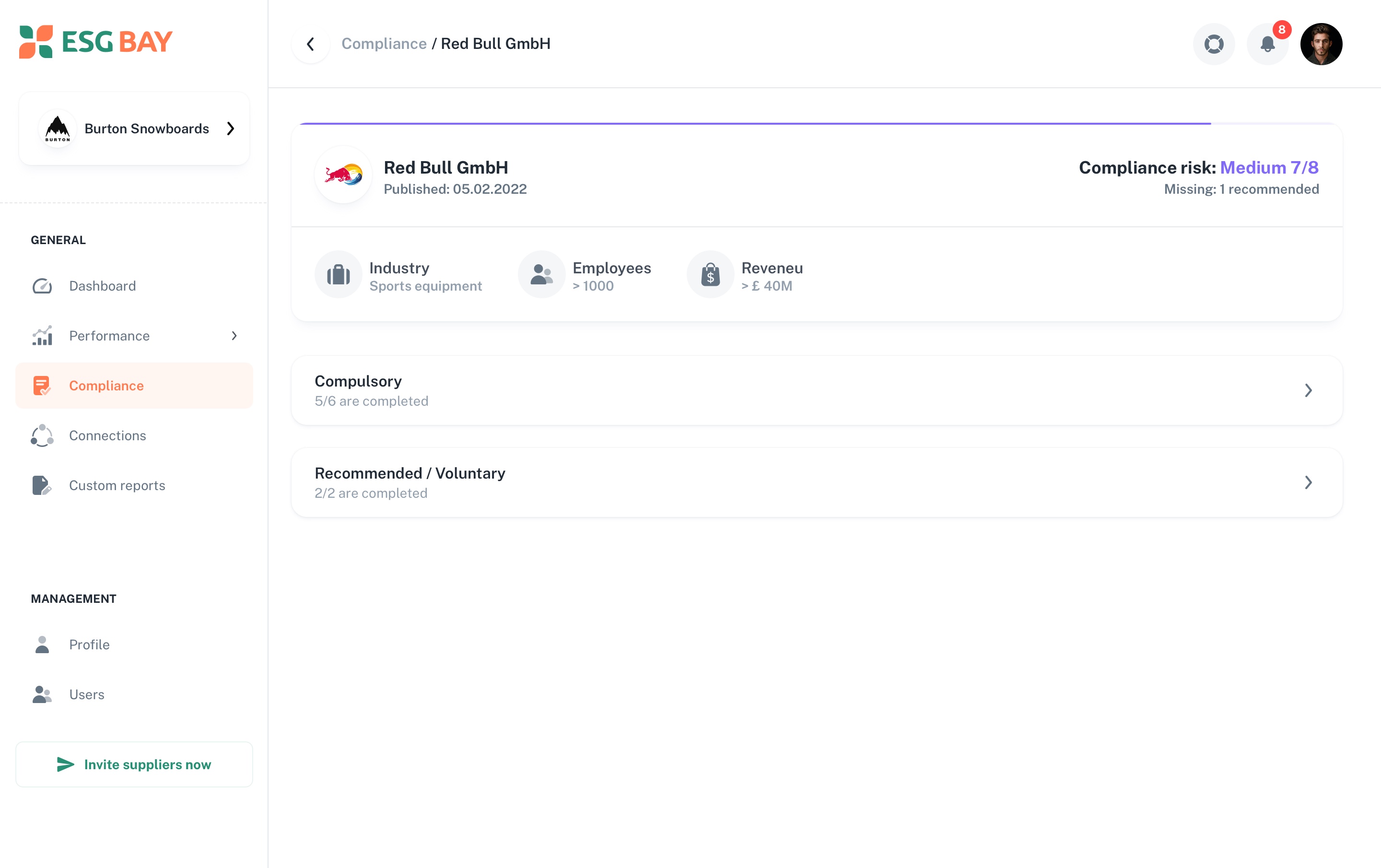This screenshot has height=868, width=1381.
Task: Click the > 1000 employees value
Action: (x=593, y=286)
